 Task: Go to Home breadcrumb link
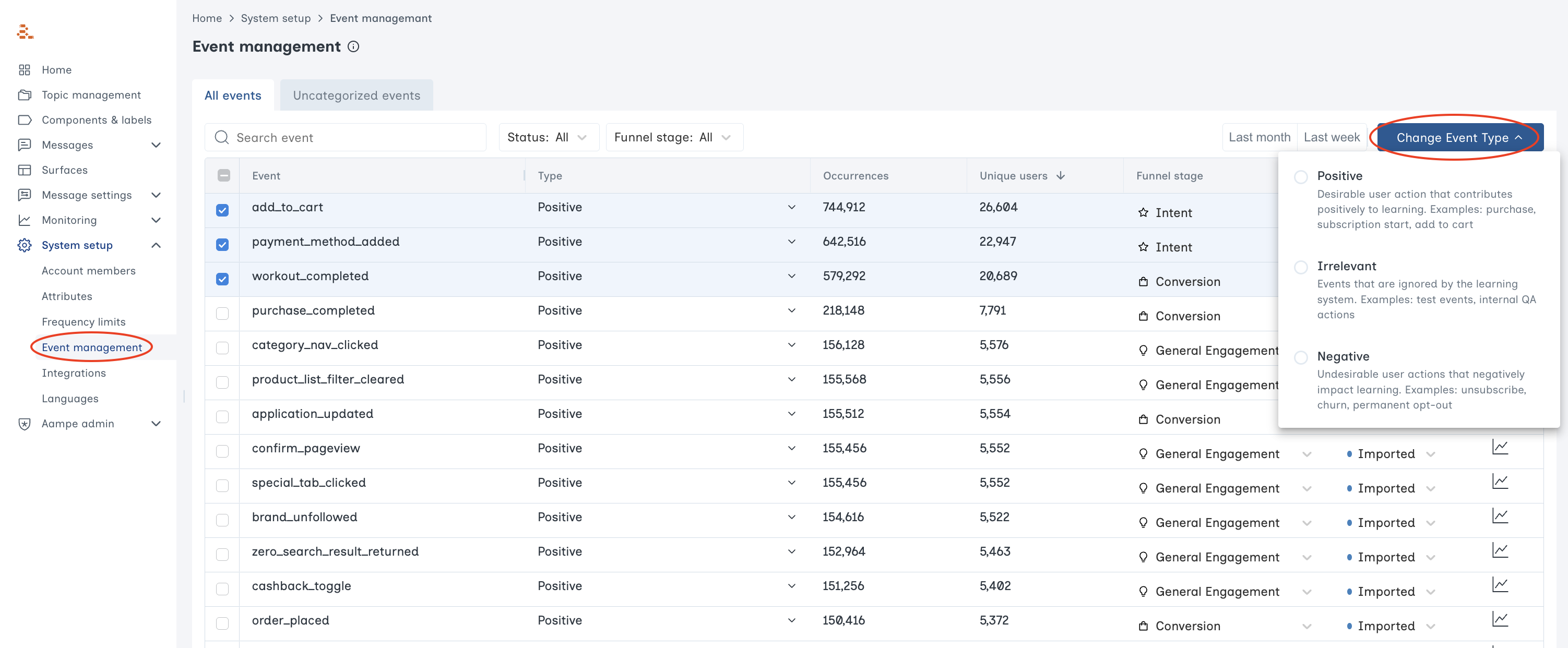tap(207, 18)
